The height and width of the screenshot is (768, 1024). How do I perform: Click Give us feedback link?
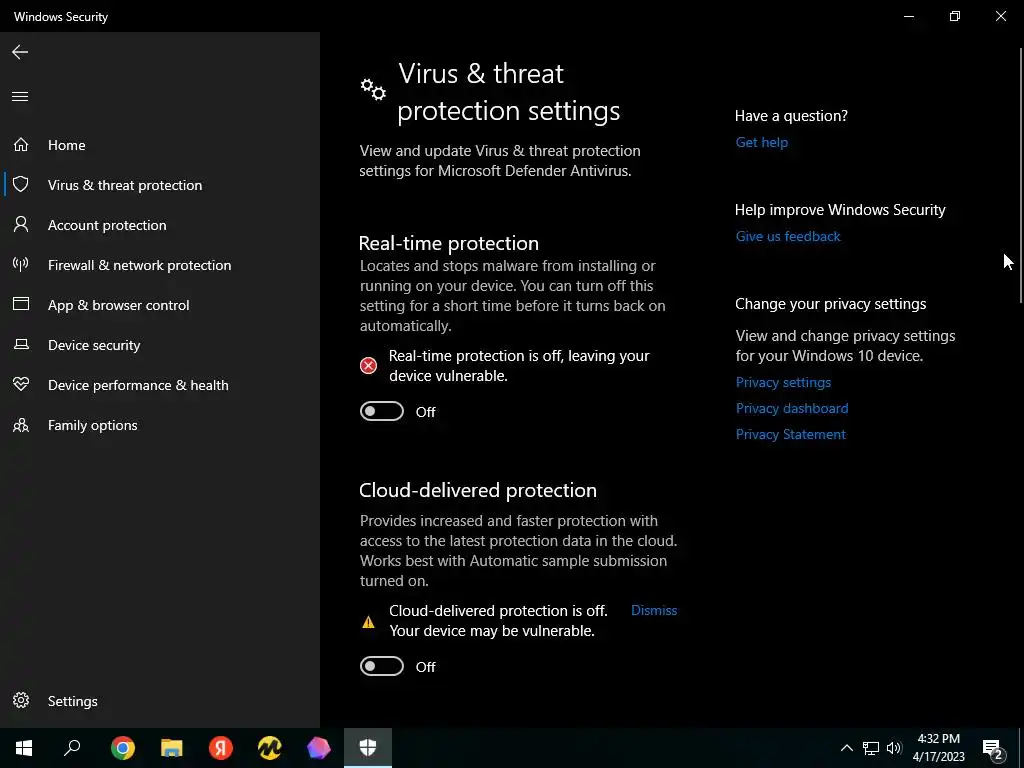[788, 236]
